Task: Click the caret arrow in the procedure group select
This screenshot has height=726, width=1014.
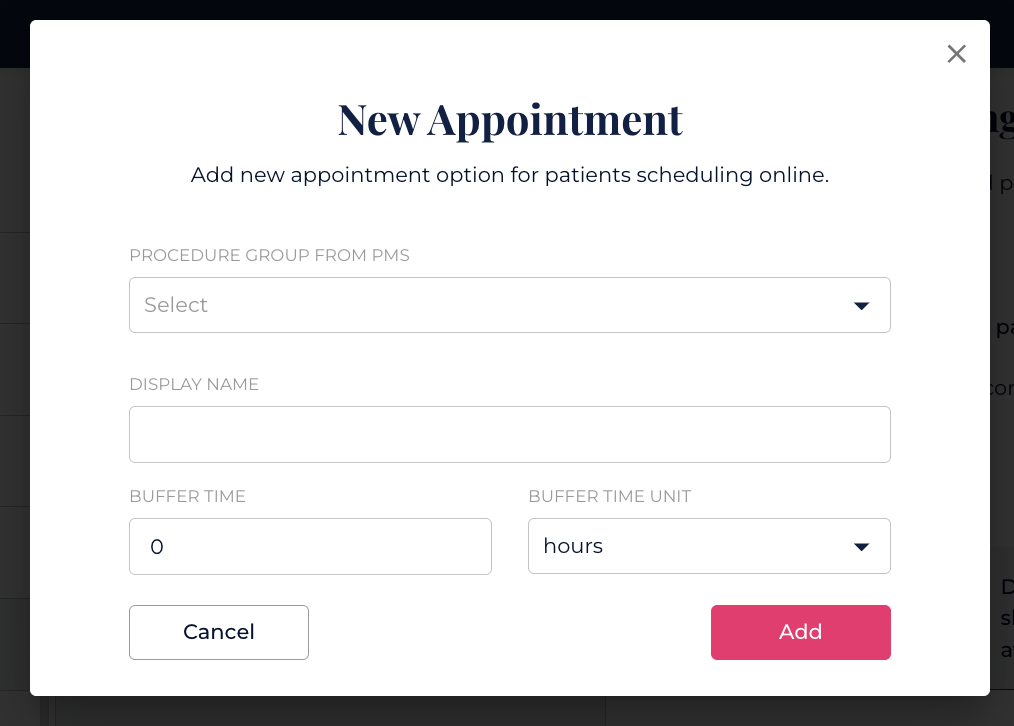Action: point(861,305)
